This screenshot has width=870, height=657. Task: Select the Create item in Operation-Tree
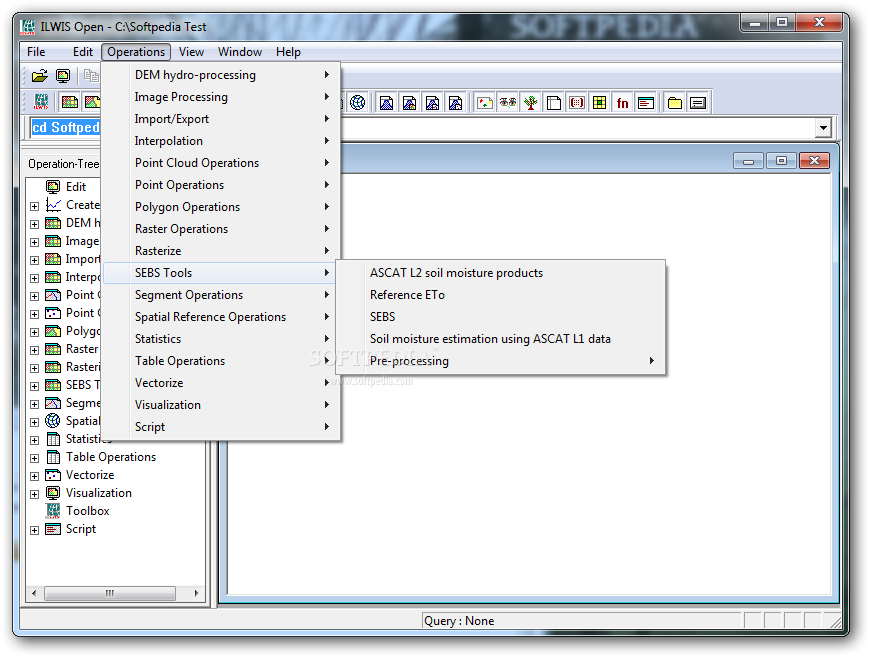click(83, 205)
